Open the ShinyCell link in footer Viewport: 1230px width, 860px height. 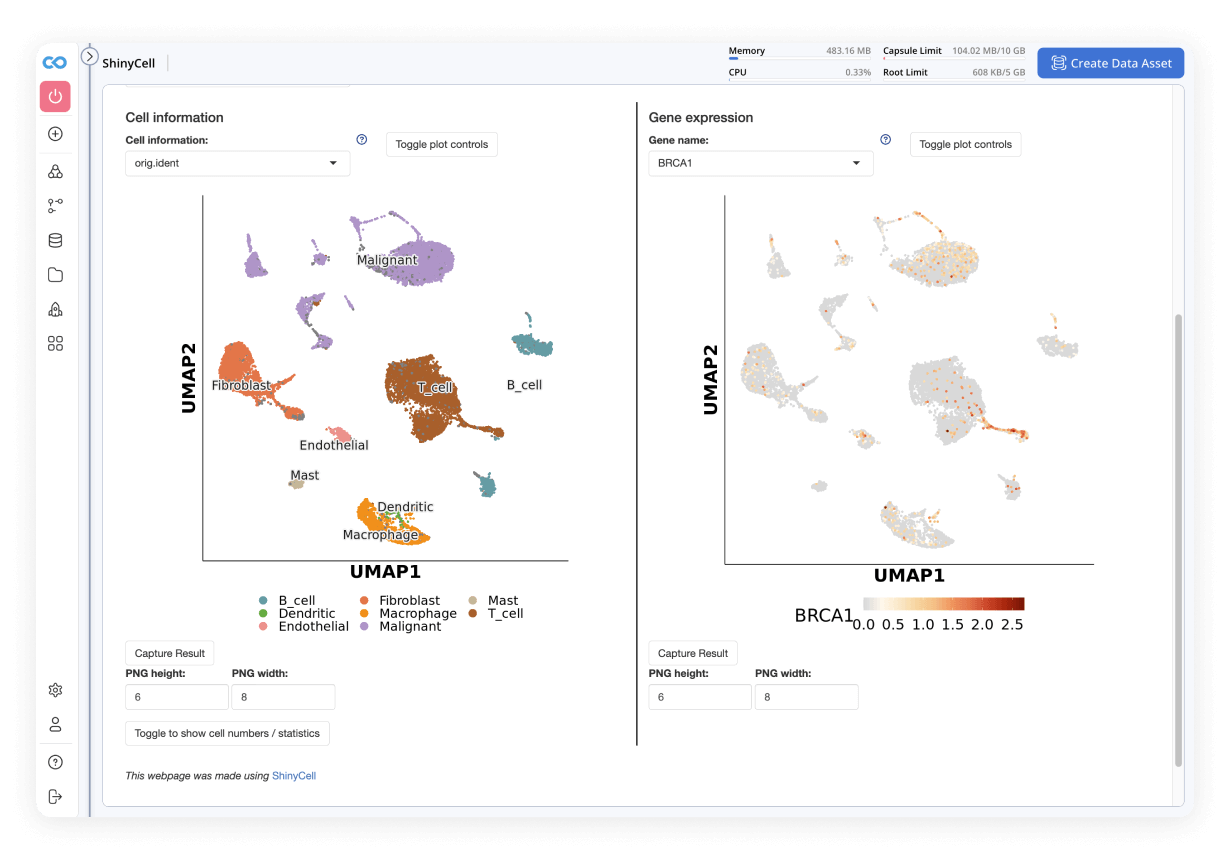[x=294, y=775]
